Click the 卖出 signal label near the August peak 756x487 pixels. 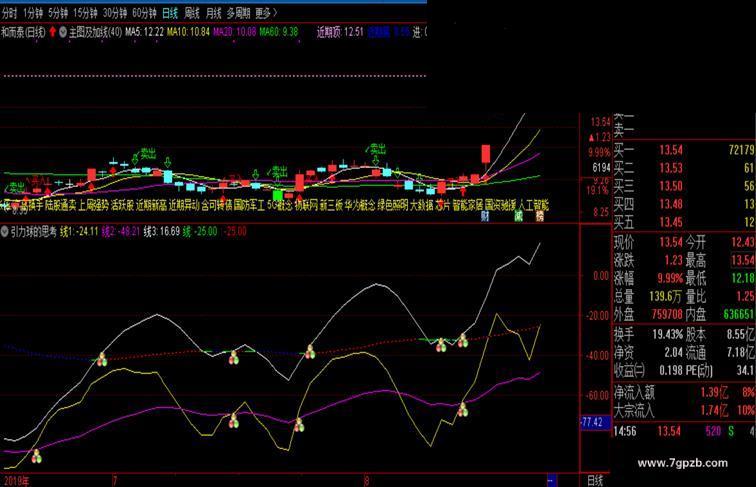pos(378,148)
